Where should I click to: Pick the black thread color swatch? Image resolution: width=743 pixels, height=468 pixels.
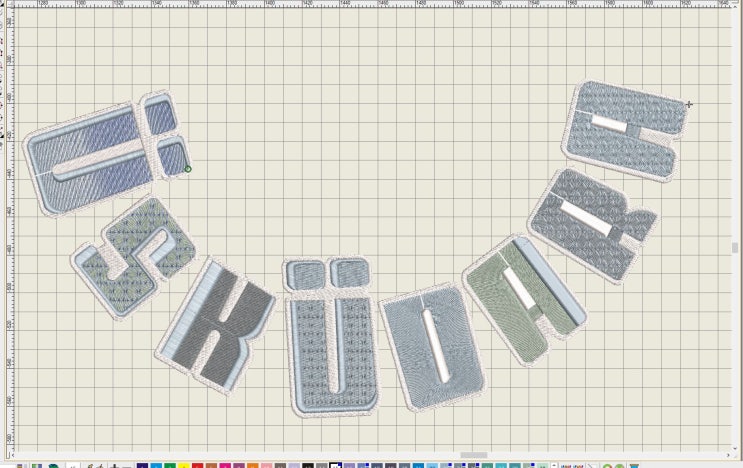(x=308, y=465)
